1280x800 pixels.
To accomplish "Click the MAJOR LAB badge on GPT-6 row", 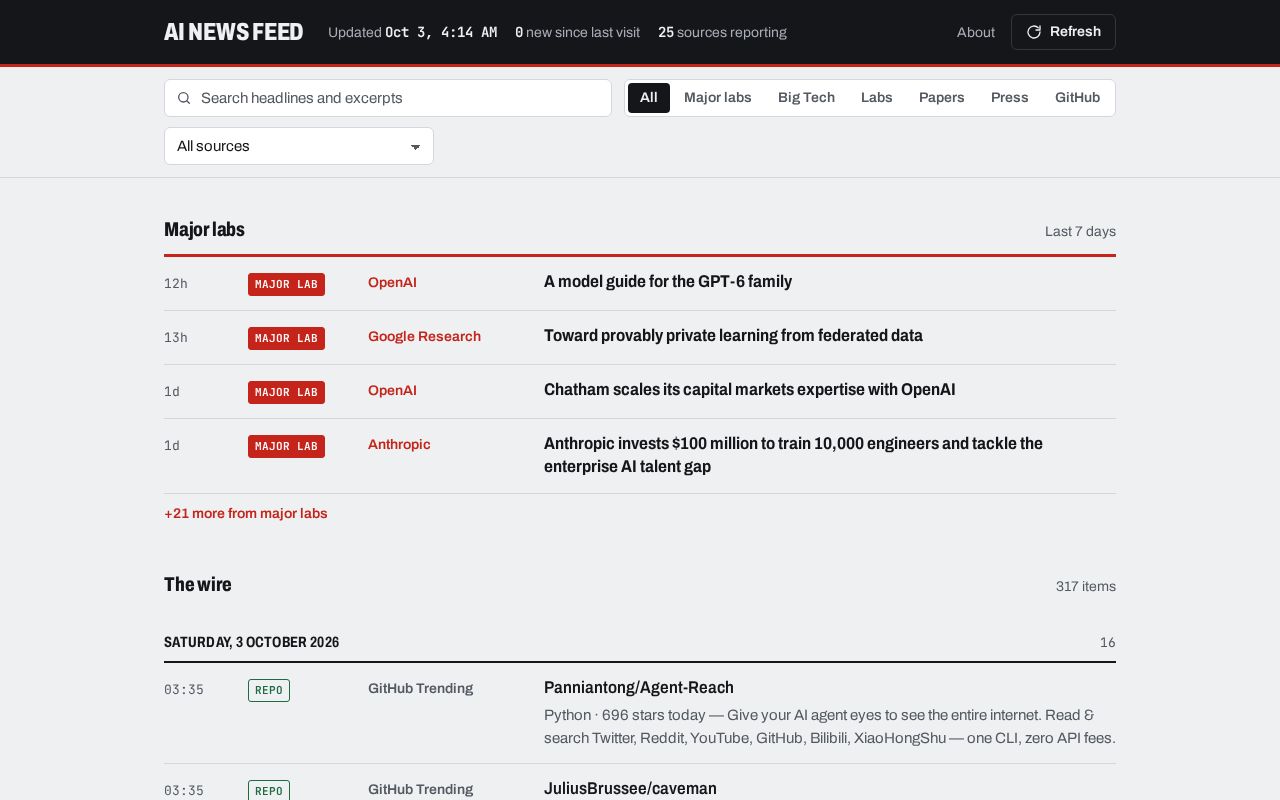I will [x=286, y=284].
